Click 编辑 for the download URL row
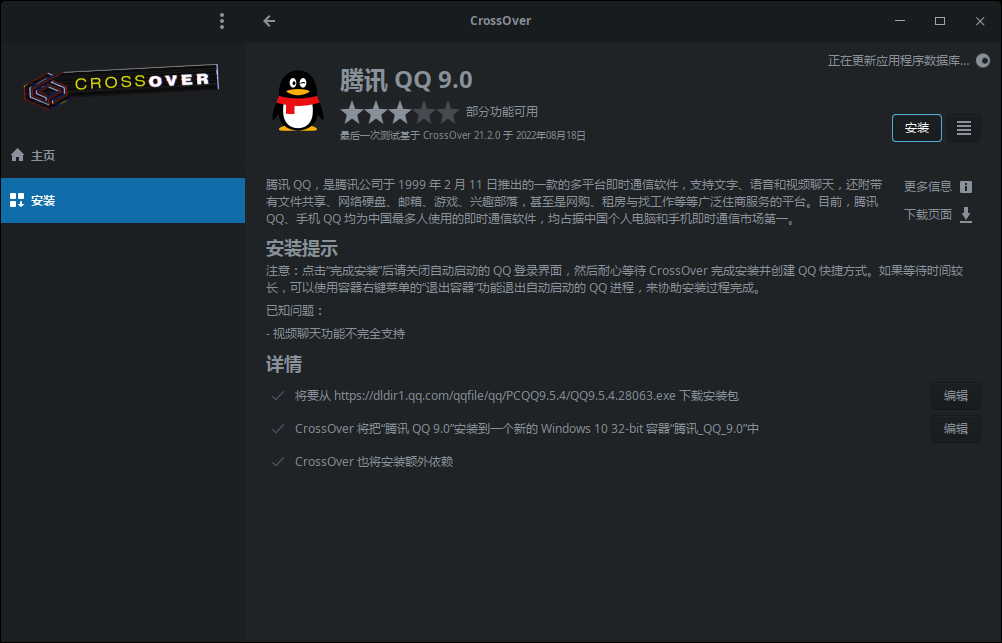This screenshot has height=643, width=1002. click(x=955, y=396)
